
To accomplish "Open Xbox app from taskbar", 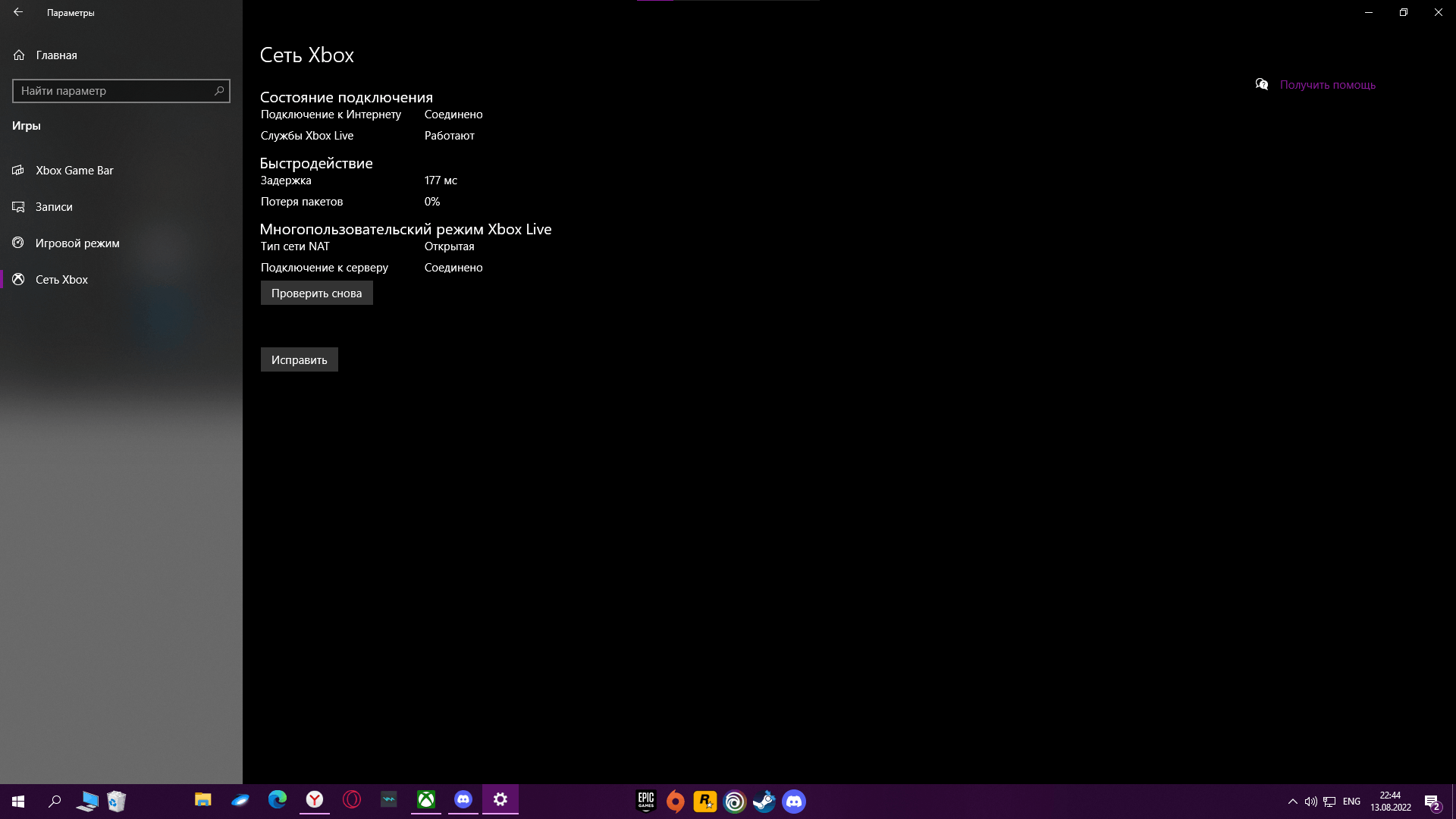I will (426, 800).
